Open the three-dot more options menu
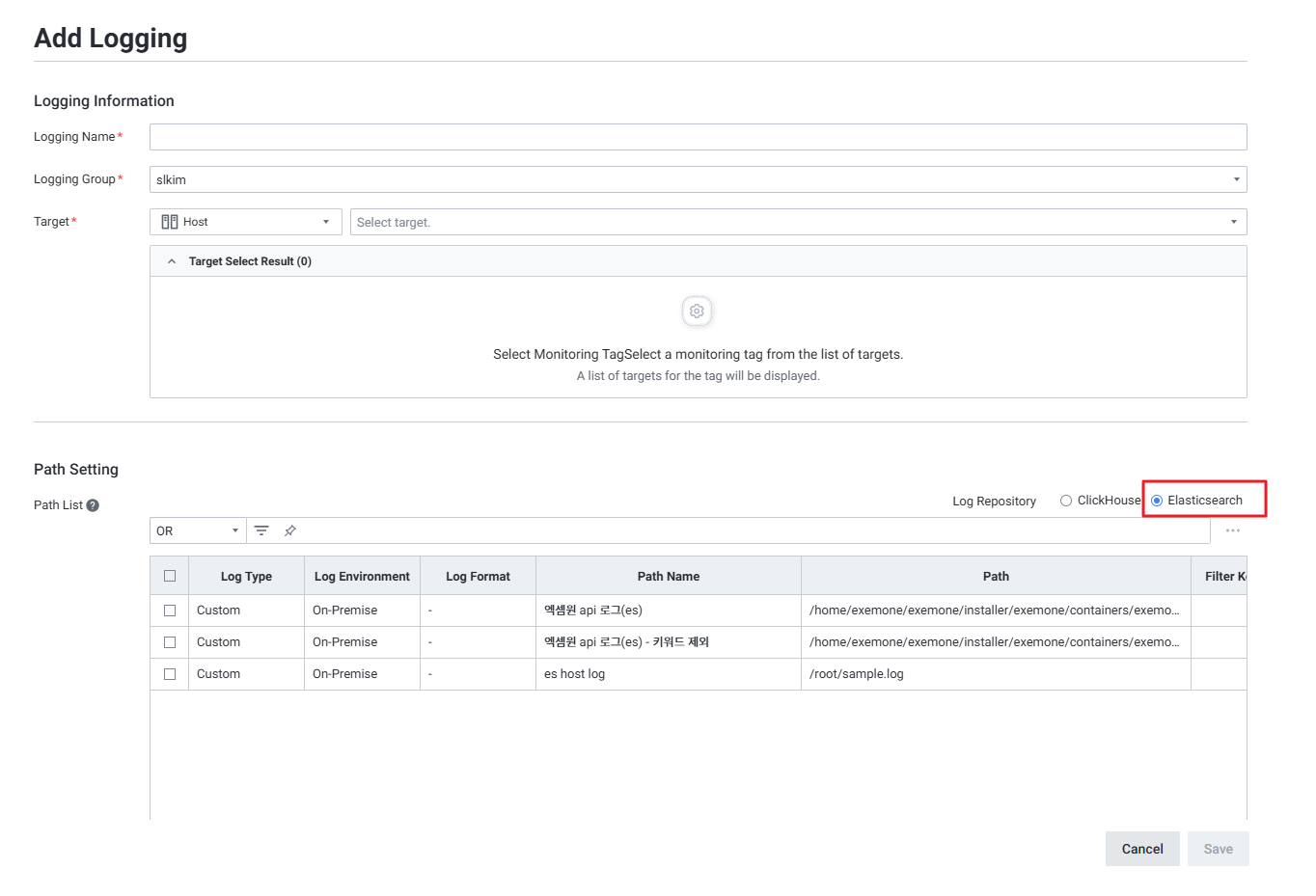Screen dimensions: 1316x896 point(1232,530)
